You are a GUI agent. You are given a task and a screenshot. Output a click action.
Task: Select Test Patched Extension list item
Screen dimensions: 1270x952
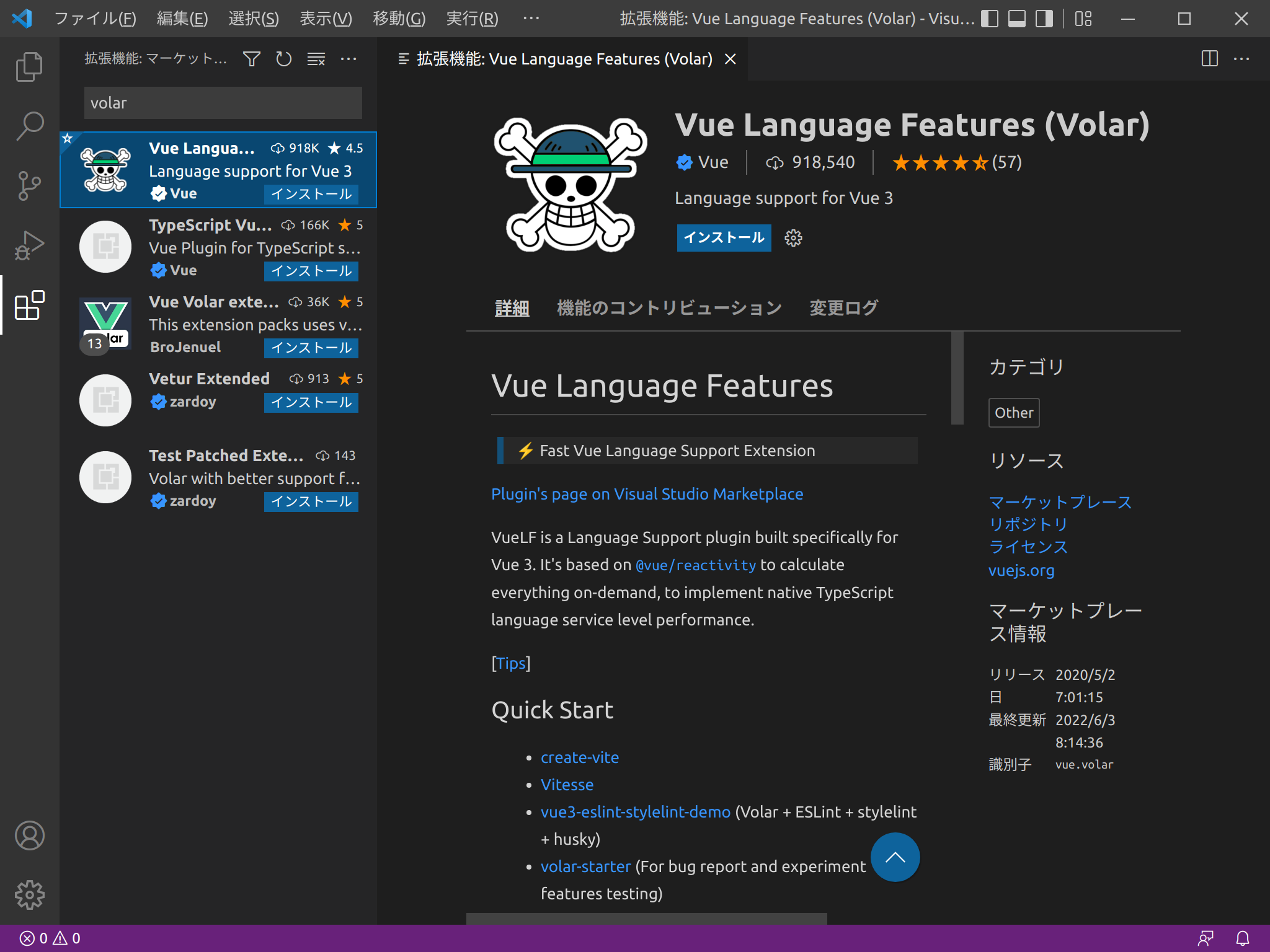click(x=218, y=477)
